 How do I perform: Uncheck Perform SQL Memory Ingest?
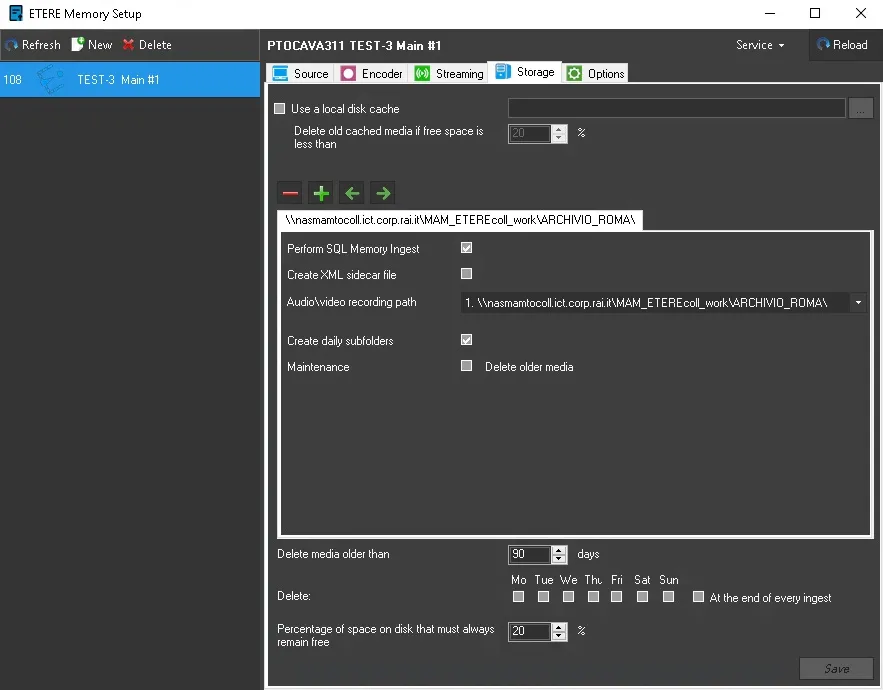tap(466, 248)
